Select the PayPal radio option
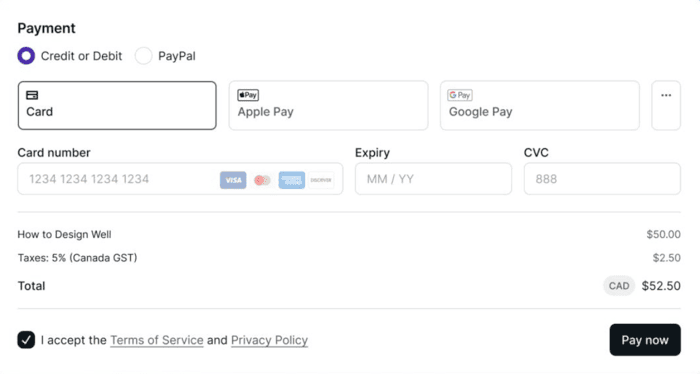This screenshot has height=374, width=700. tap(144, 56)
